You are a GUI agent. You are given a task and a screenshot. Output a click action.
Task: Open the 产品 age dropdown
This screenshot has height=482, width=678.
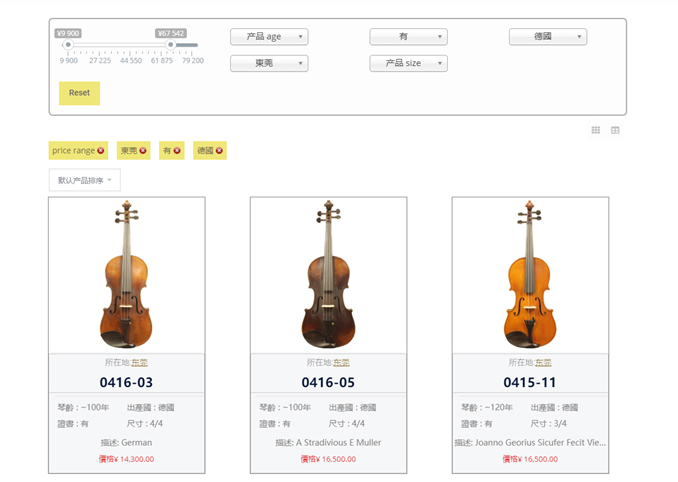click(x=269, y=37)
